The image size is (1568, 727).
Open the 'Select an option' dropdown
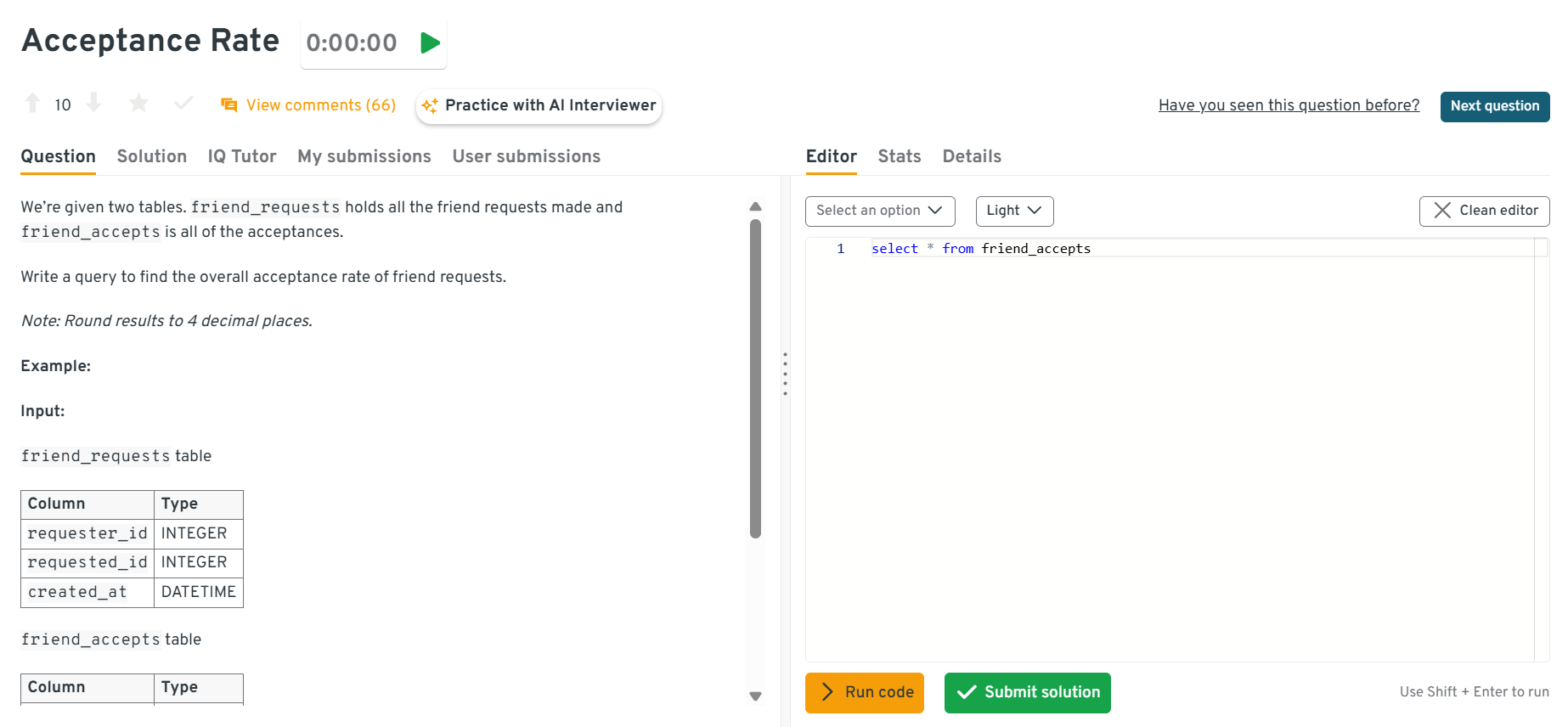tap(879, 211)
